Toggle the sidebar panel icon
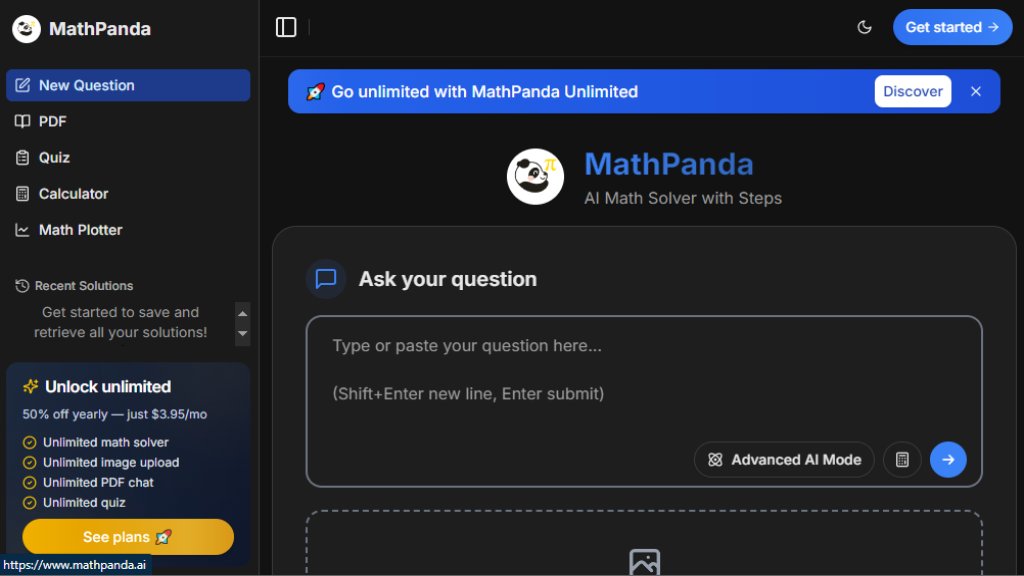1024x576 pixels. coord(286,27)
